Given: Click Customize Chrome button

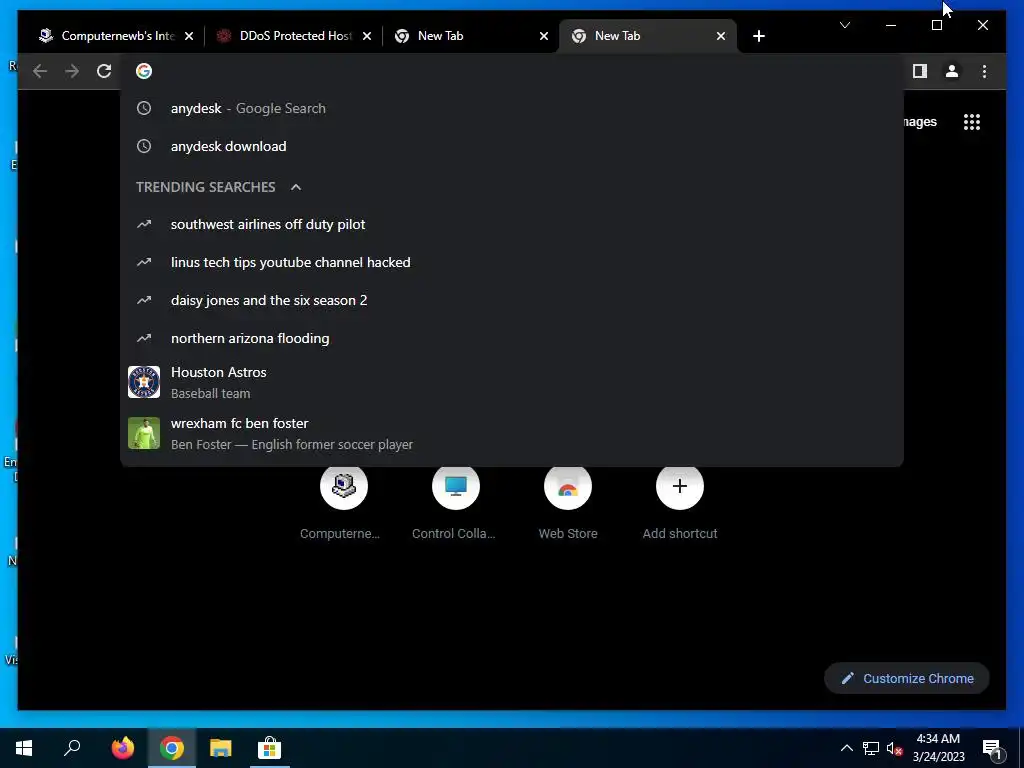Looking at the screenshot, I should (906, 679).
